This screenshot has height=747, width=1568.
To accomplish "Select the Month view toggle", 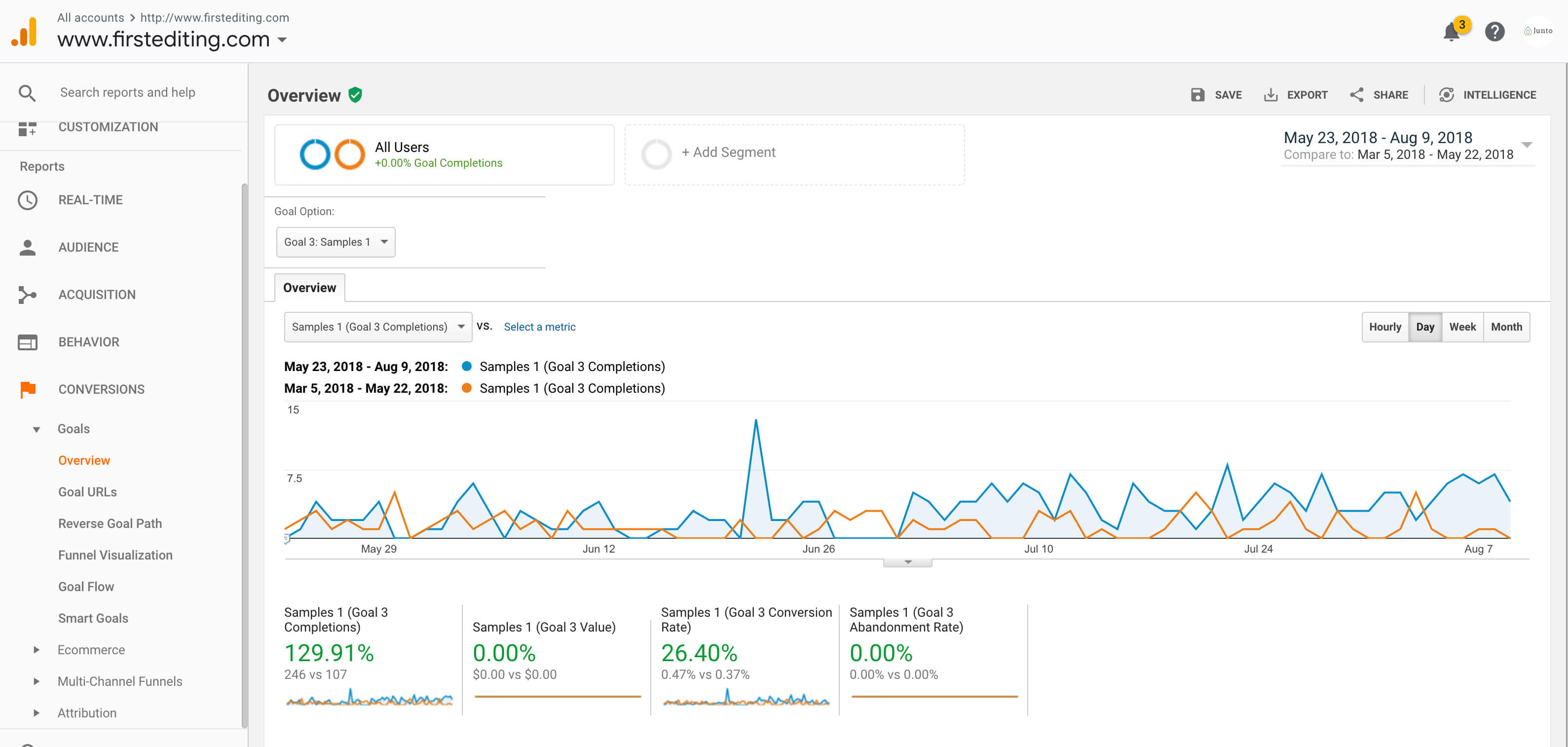I will 1506,326.
